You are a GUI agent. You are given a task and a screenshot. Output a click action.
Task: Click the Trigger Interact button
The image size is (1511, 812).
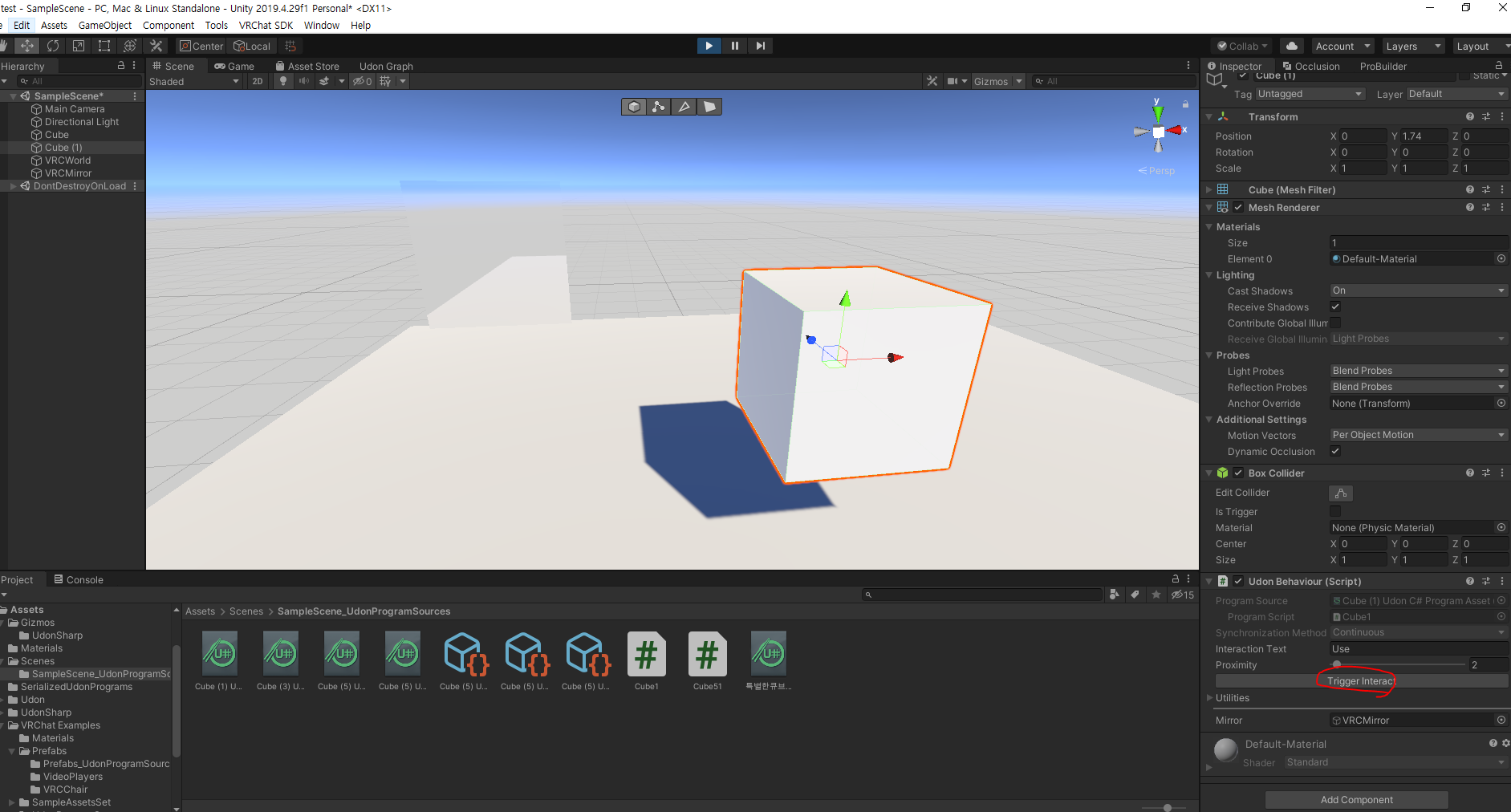coord(1362,681)
